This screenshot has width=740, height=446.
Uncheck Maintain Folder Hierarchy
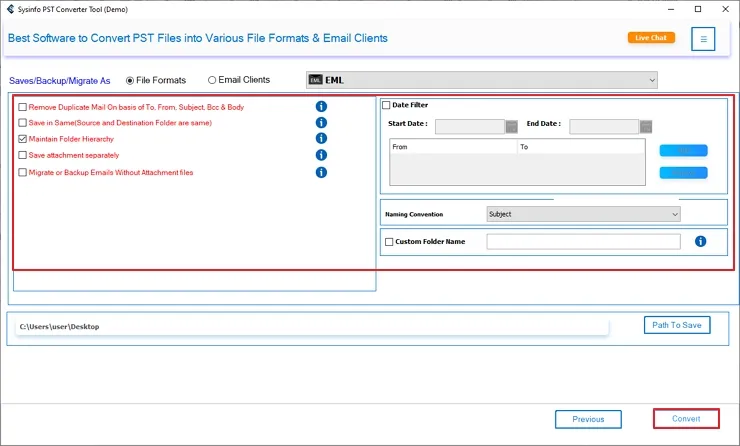[x=22, y=139]
